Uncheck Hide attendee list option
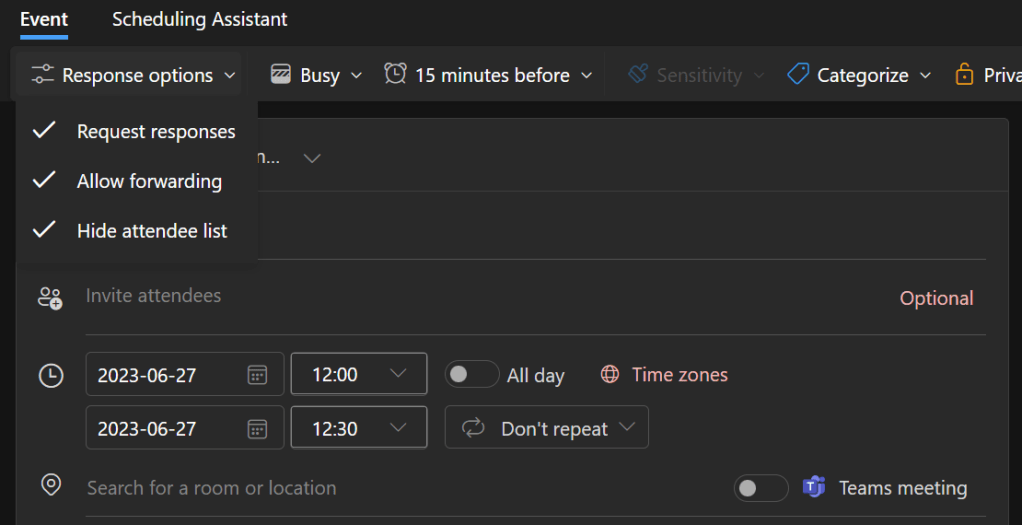This screenshot has height=525, width=1022. 152,231
